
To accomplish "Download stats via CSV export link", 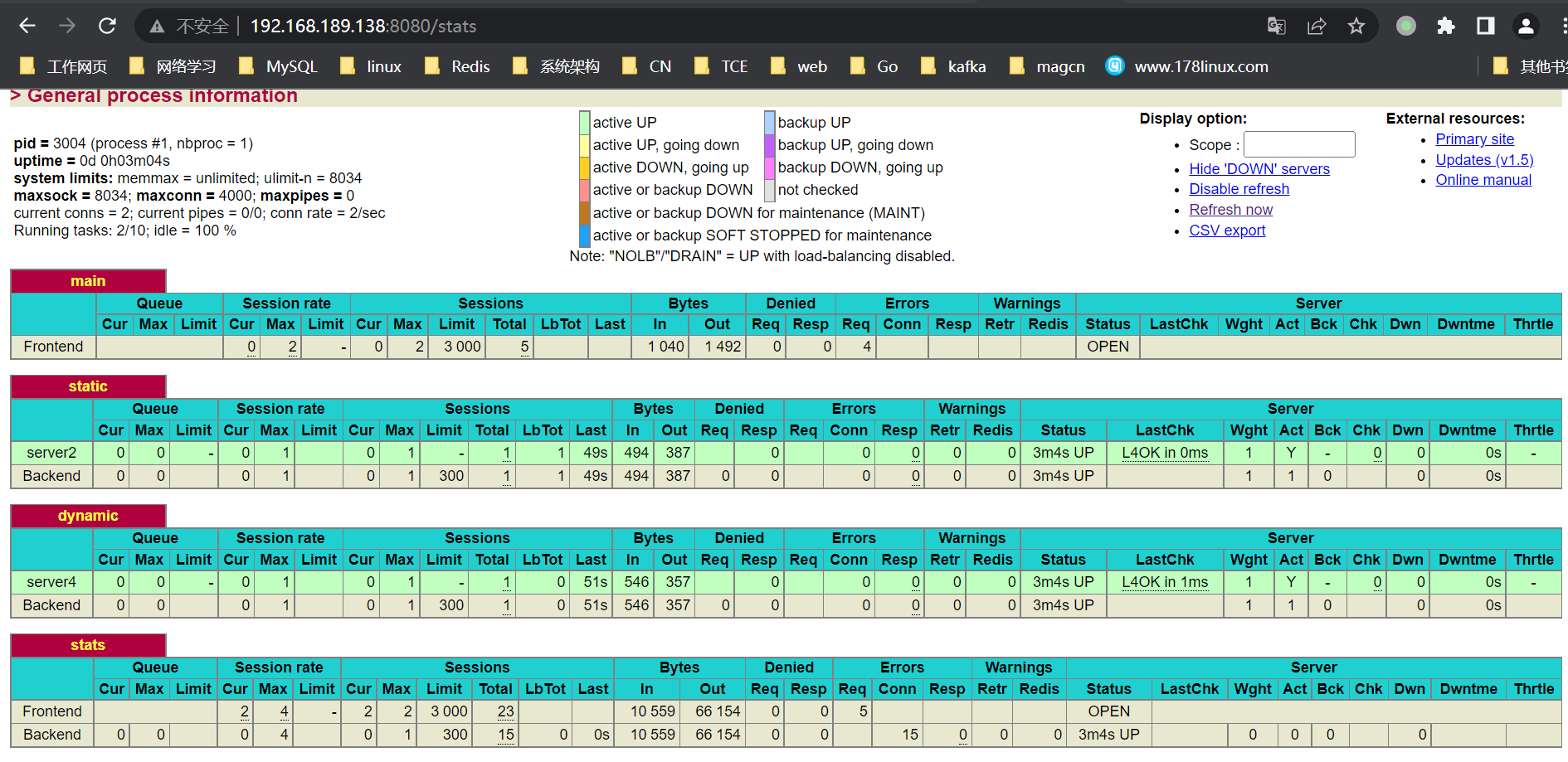I will (1228, 231).
